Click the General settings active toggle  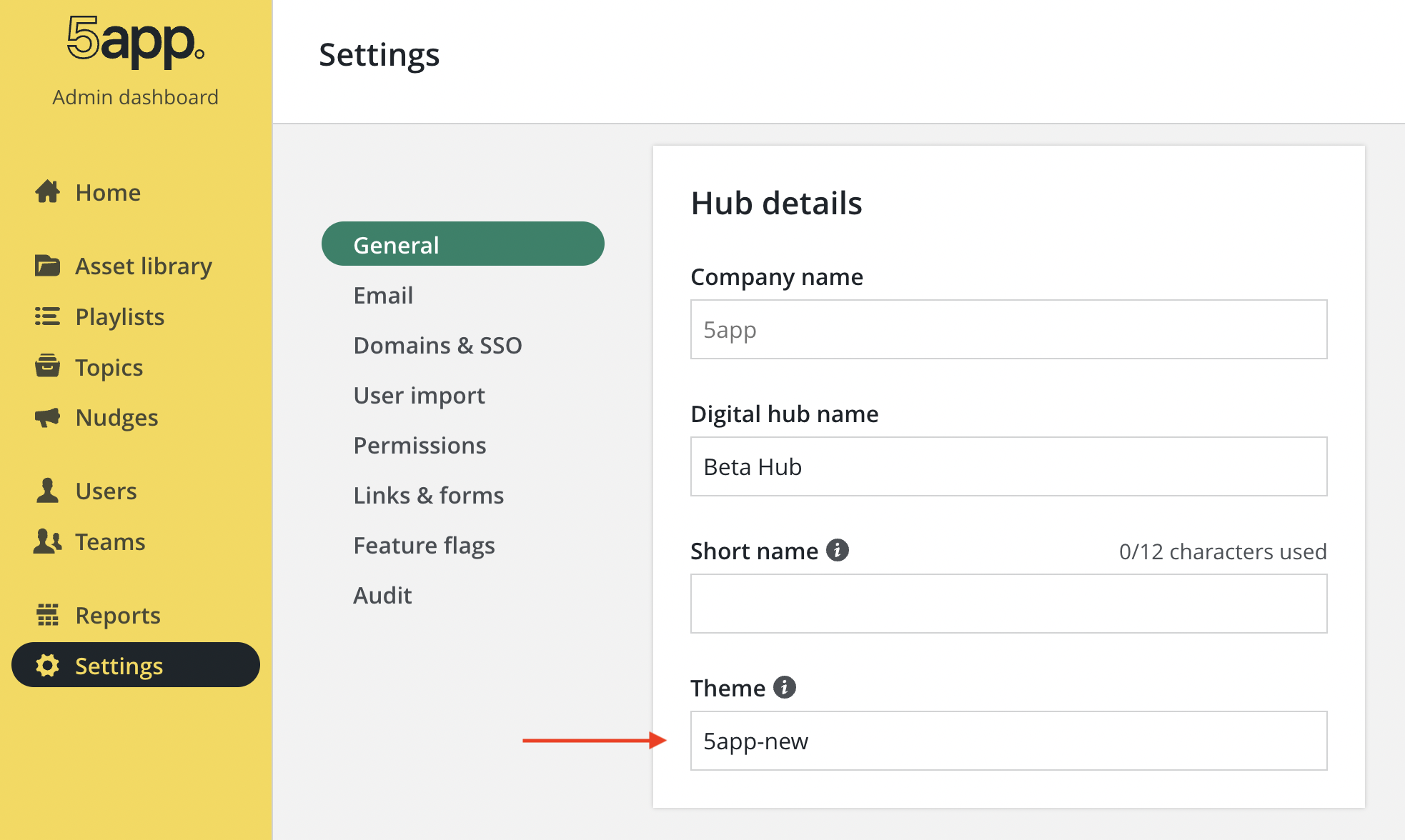[463, 244]
